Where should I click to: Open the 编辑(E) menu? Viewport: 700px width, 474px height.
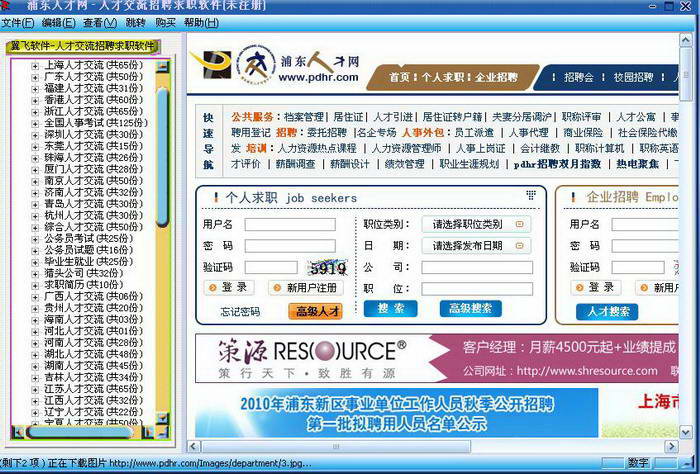tap(58, 22)
